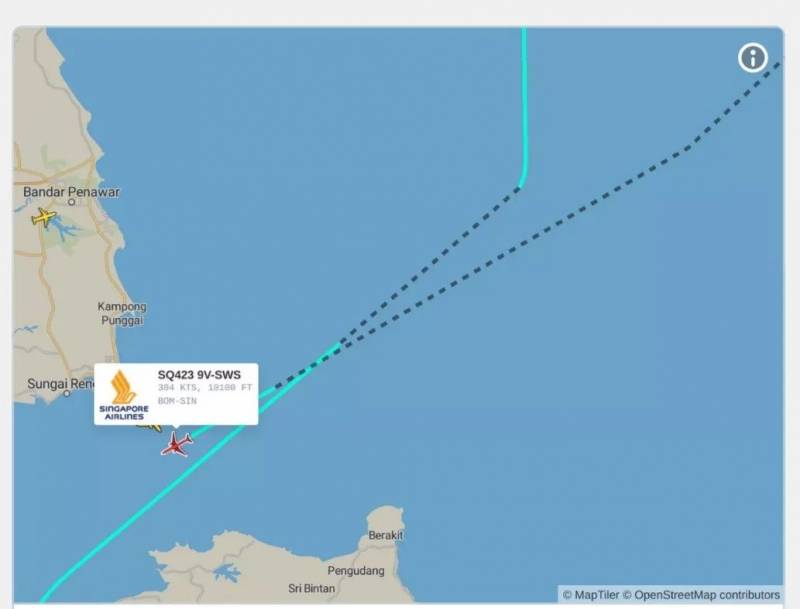This screenshot has height=609, width=800.
Task: Open the OpenStreetMap contributors link
Action: pyautogui.click(x=702, y=595)
